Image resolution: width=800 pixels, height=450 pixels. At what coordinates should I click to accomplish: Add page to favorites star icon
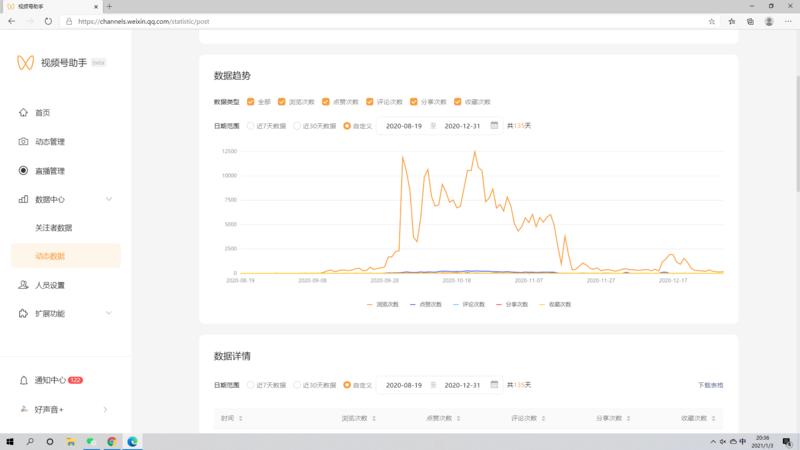point(712,21)
